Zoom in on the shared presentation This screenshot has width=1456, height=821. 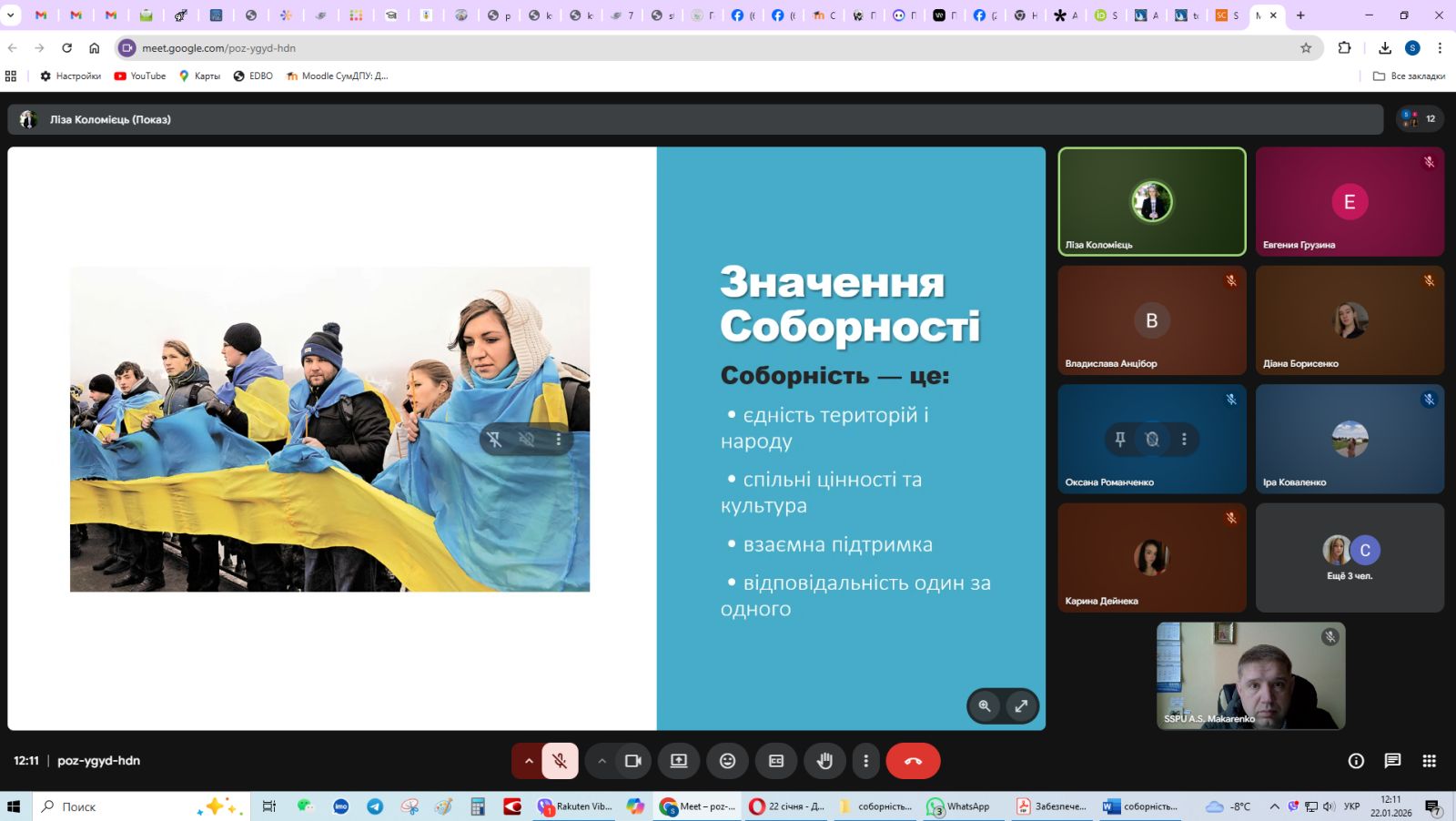[x=985, y=705]
